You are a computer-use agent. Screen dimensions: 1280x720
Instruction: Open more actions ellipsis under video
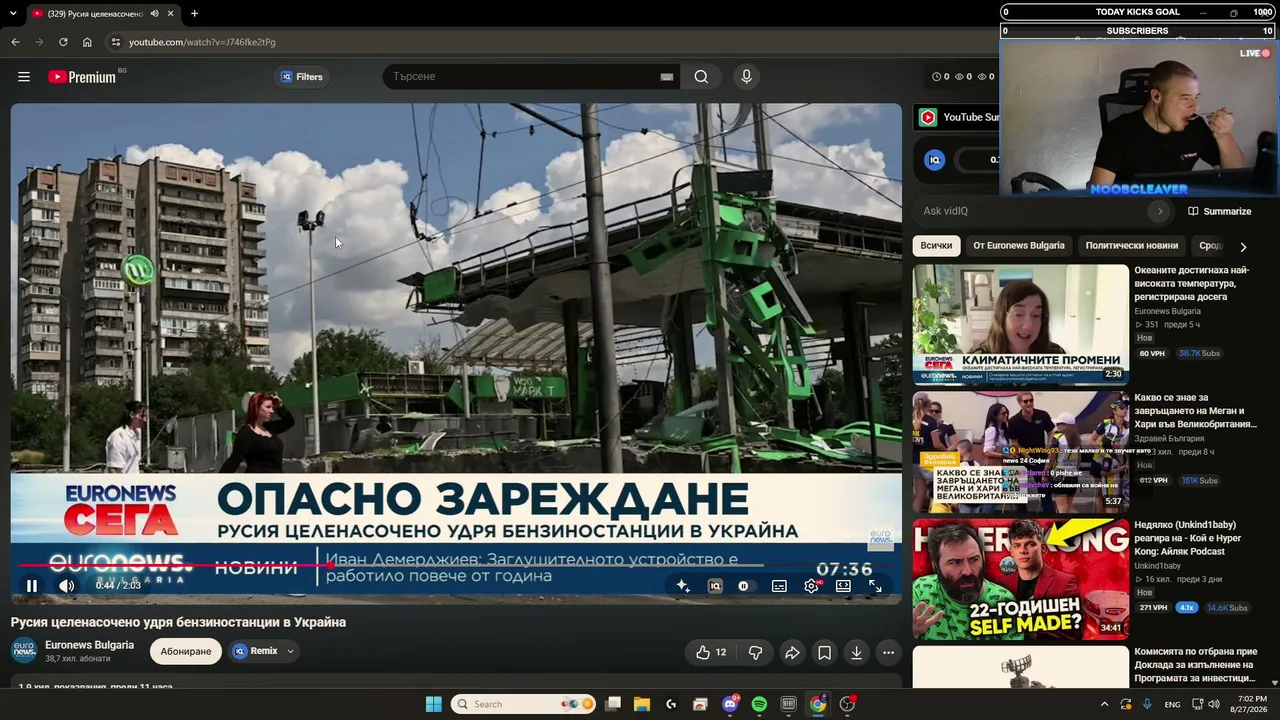[888, 652]
